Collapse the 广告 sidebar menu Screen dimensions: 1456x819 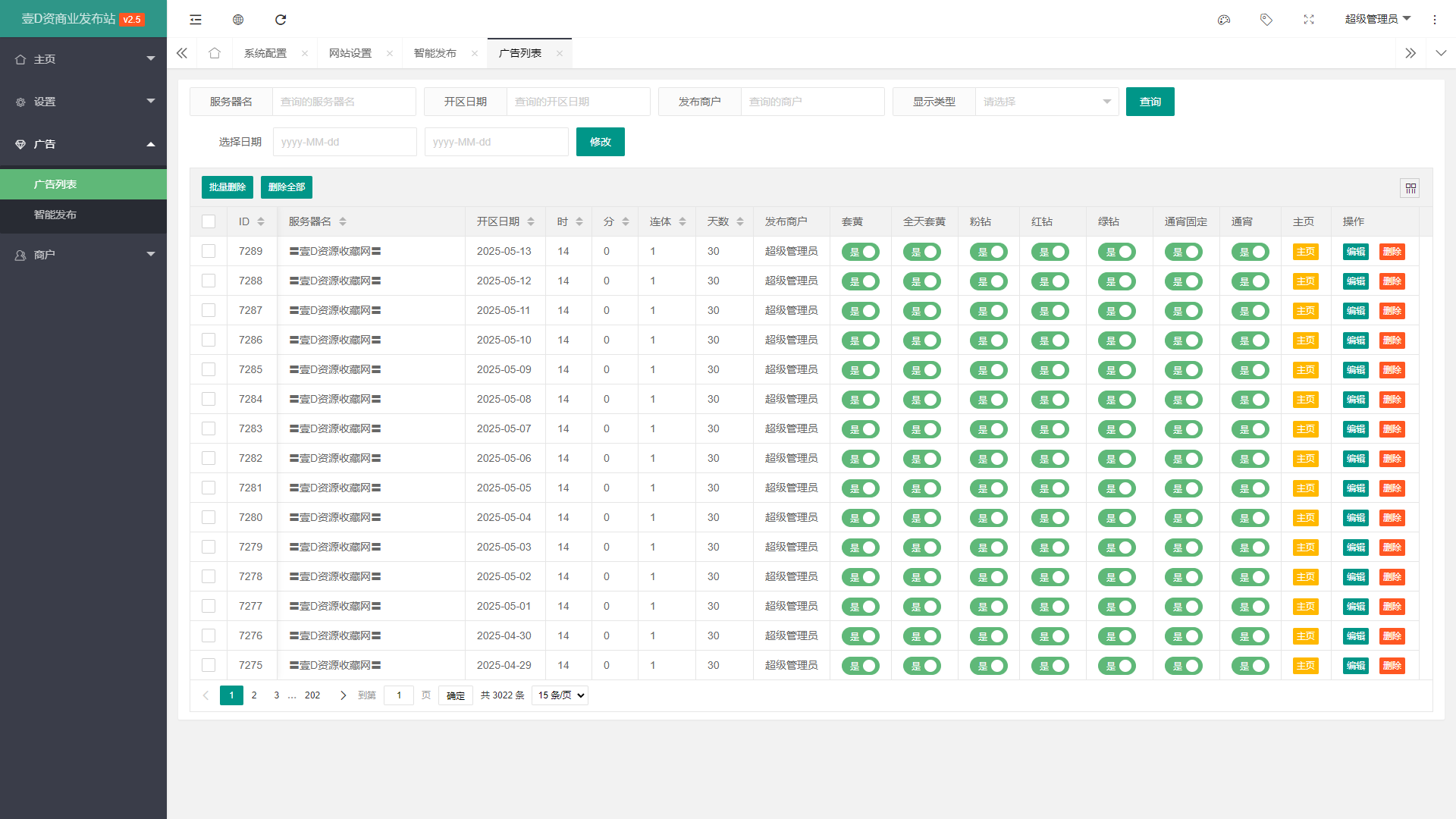(x=83, y=144)
